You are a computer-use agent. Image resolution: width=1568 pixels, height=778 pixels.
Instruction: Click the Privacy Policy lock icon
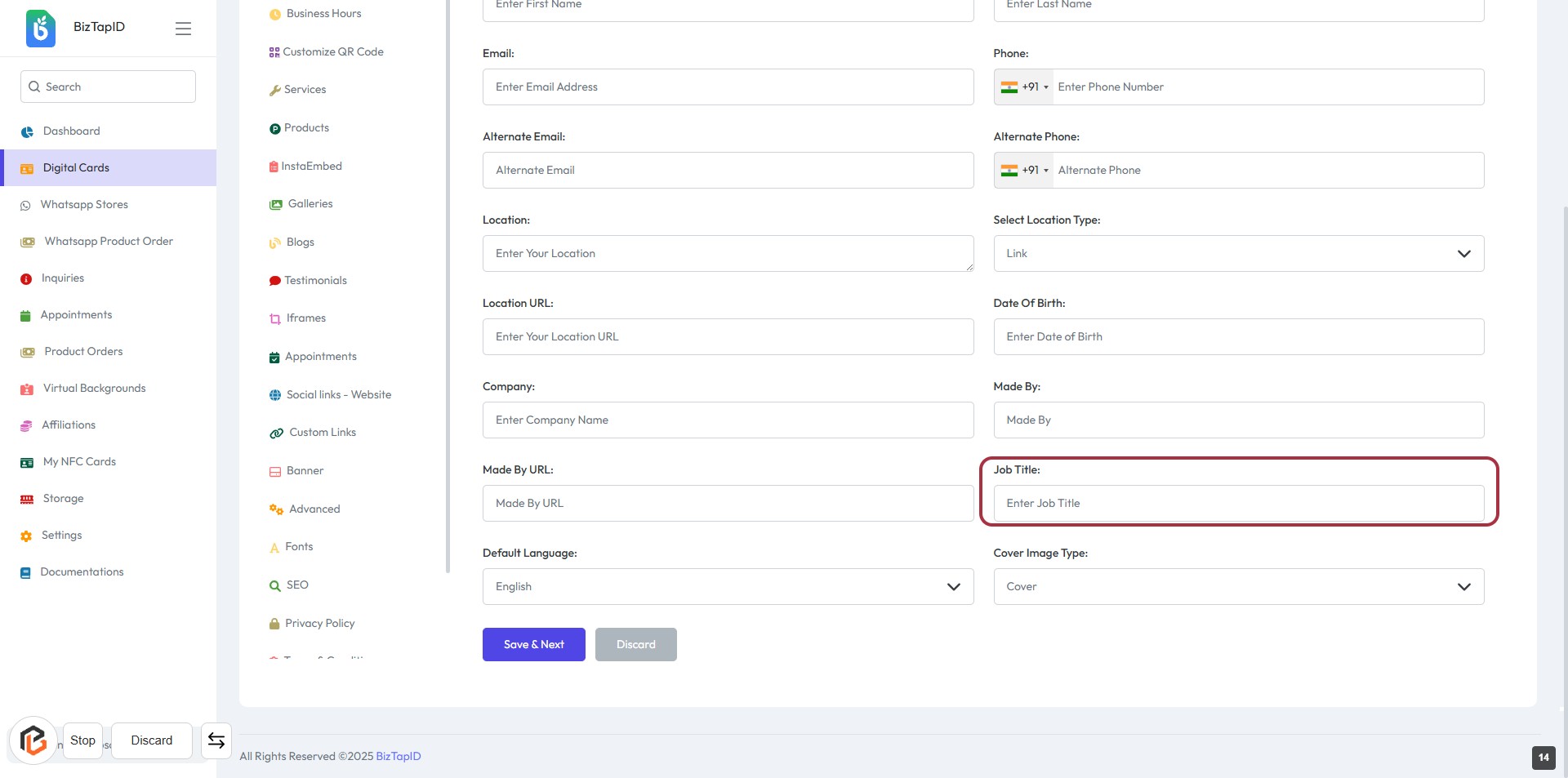click(x=274, y=624)
